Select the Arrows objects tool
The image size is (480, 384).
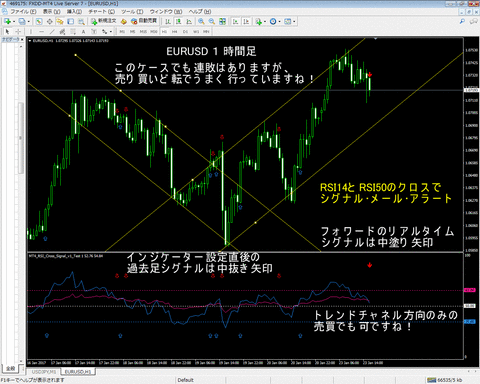coord(104,32)
